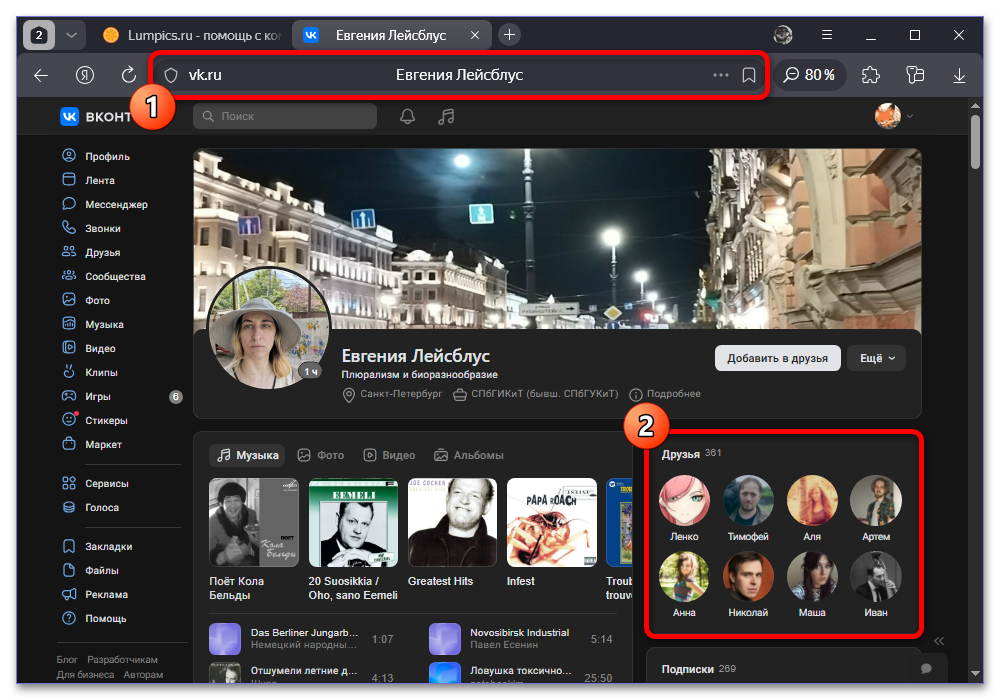The width and height of the screenshot is (1000, 700).
Task: Bookmark the page in address bar
Action: click(x=749, y=75)
